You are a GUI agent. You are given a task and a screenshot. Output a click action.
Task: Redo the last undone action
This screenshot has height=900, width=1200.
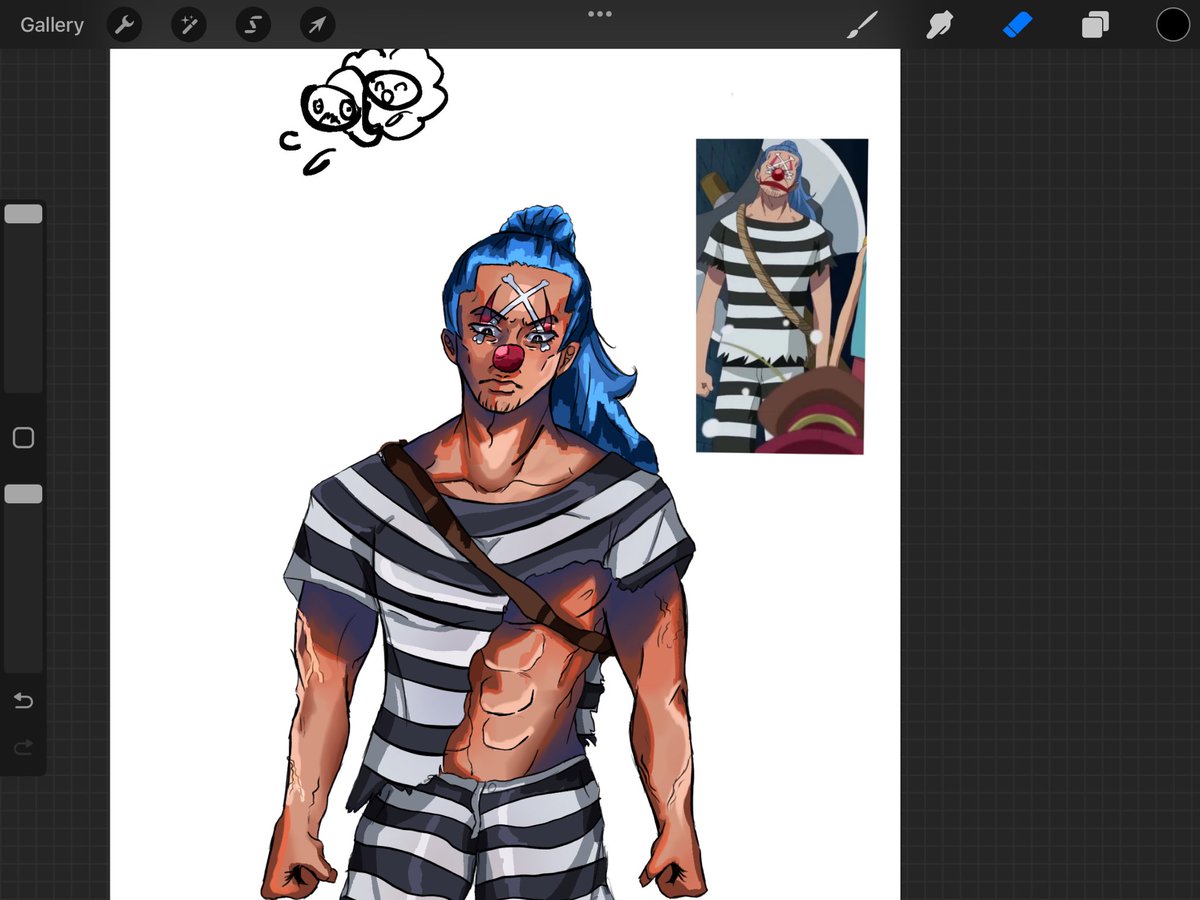click(x=23, y=747)
